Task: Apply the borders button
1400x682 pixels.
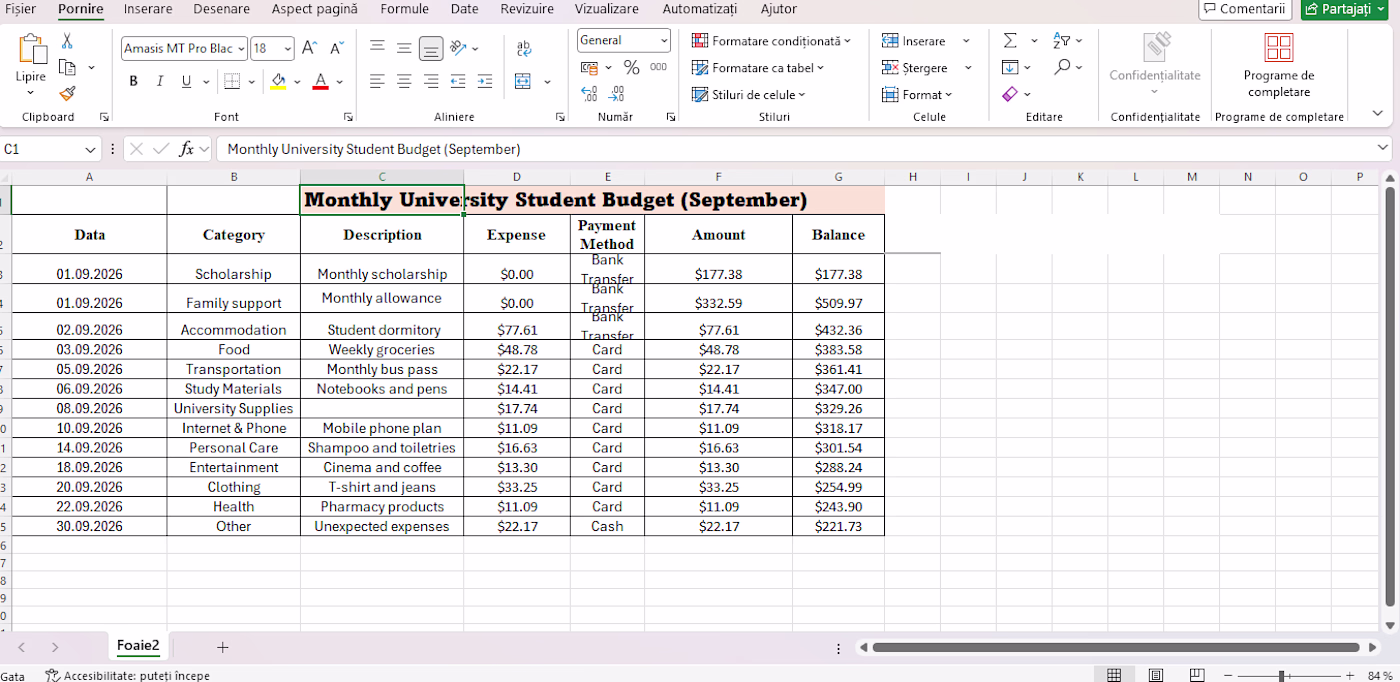Action: pos(232,82)
